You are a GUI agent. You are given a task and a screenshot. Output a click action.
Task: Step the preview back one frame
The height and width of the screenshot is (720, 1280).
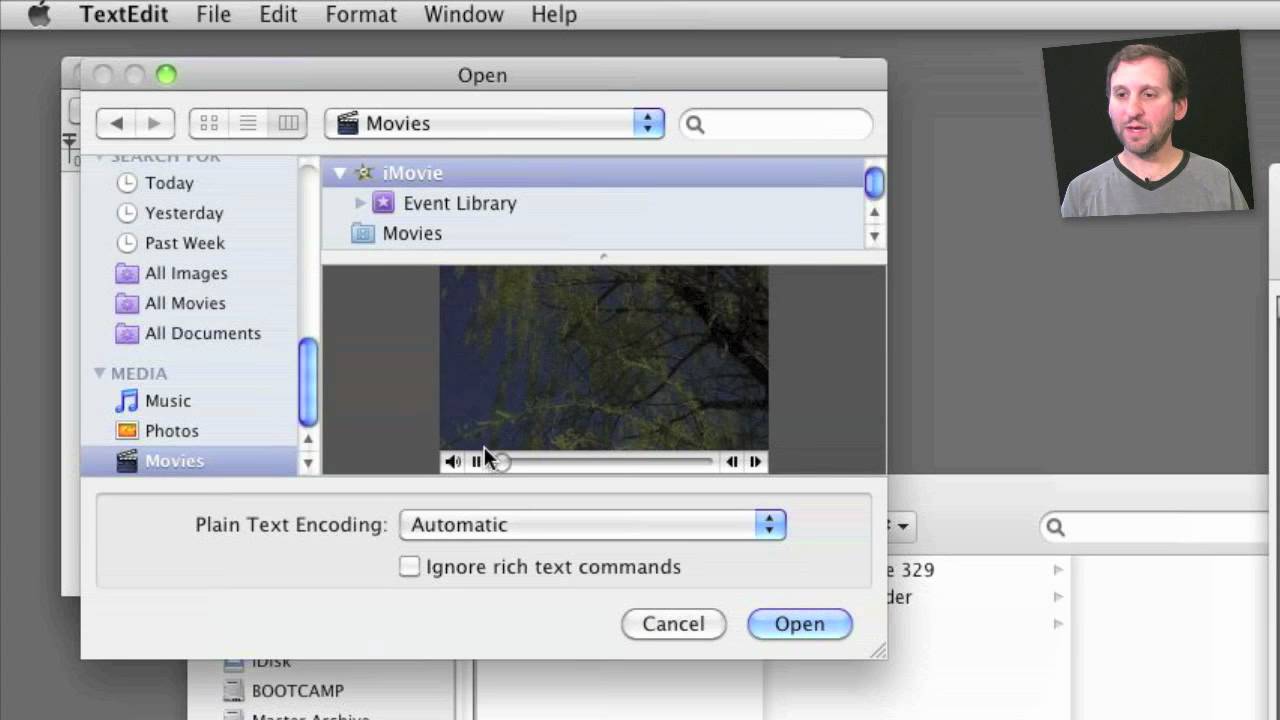tap(732, 462)
